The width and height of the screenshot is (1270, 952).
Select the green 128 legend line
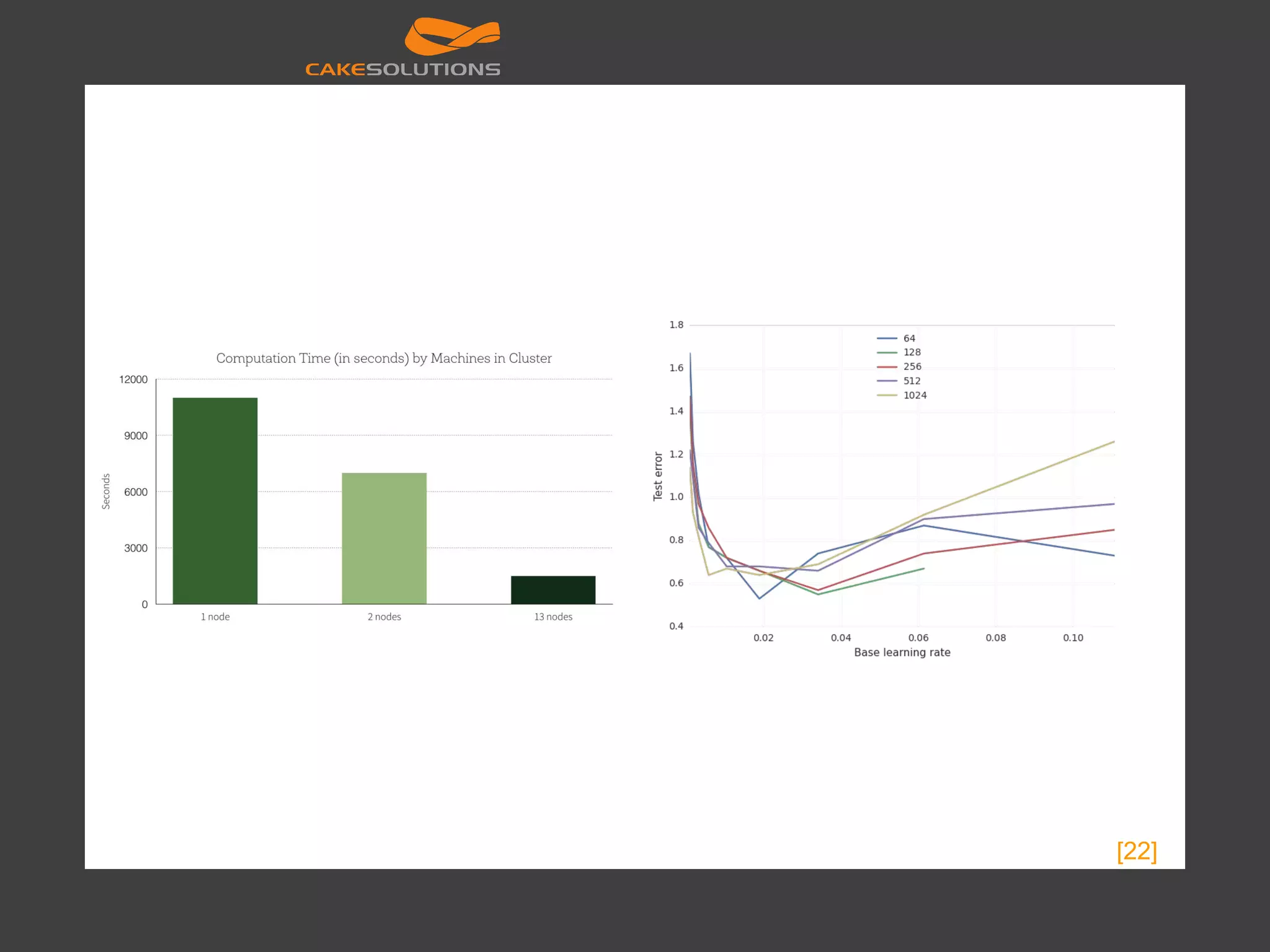coord(887,353)
